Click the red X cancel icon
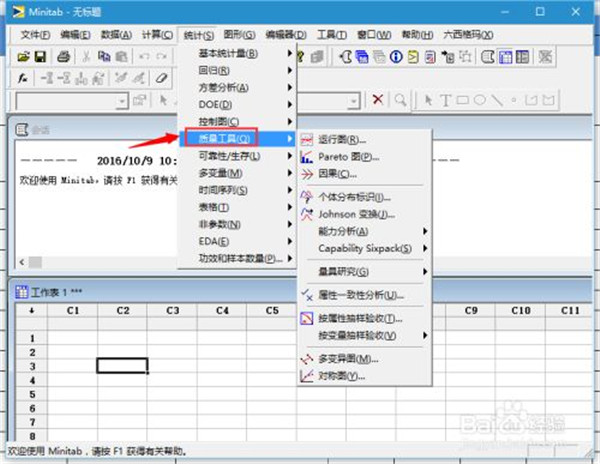600x464 pixels. tap(378, 100)
